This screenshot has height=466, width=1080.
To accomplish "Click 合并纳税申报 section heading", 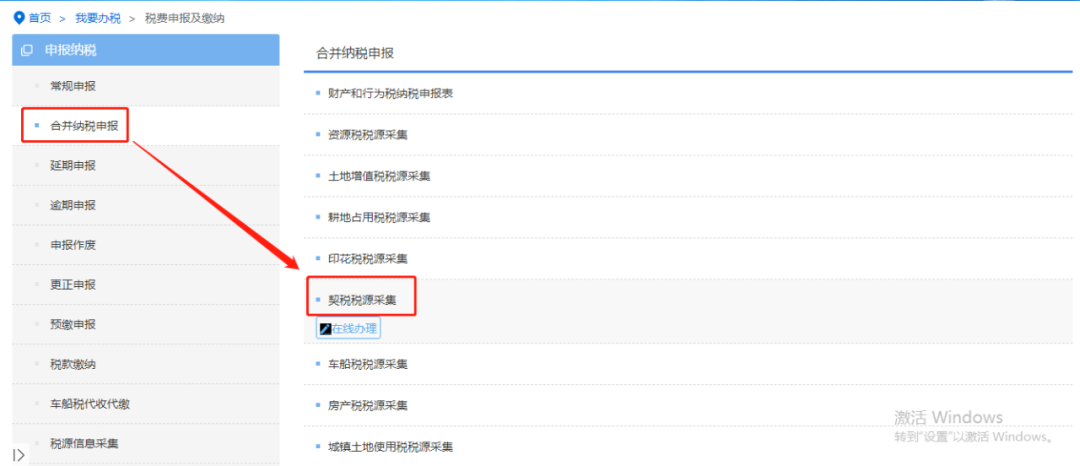I will tap(355, 54).
